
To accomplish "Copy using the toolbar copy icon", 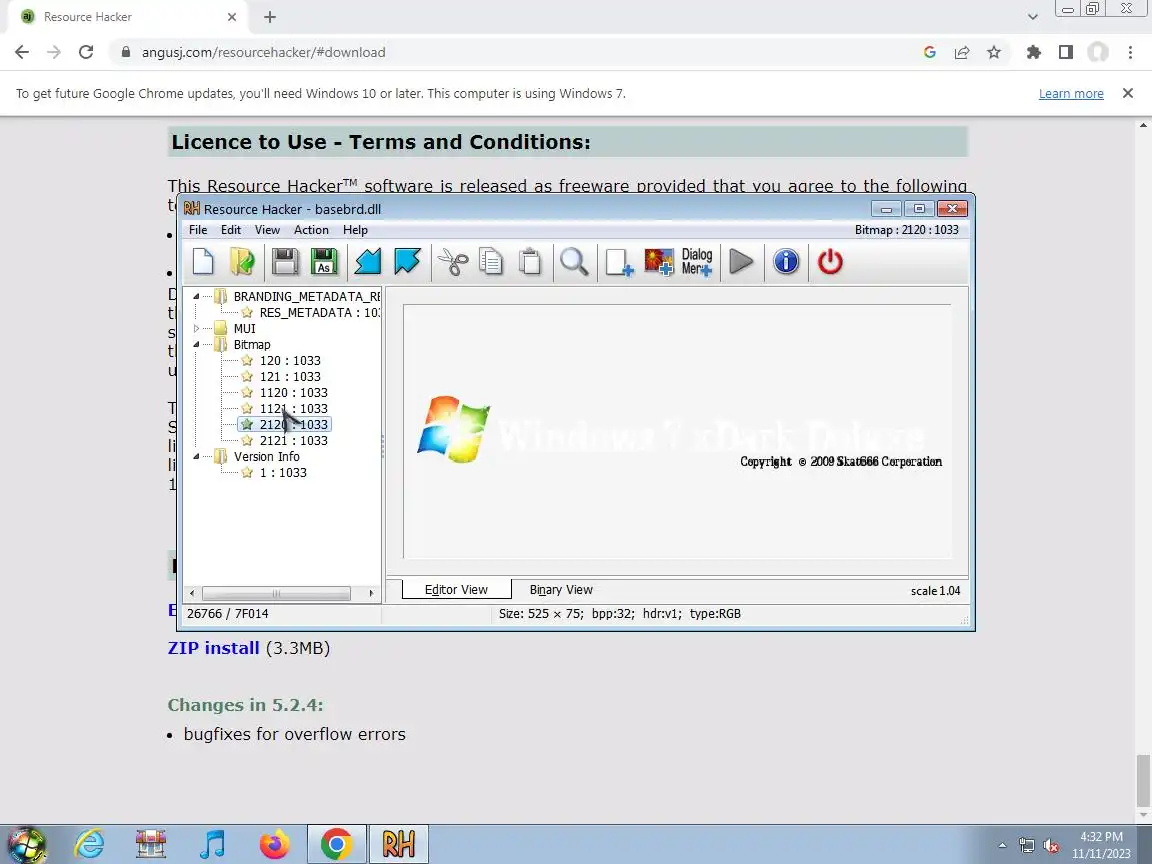I will tap(491, 262).
